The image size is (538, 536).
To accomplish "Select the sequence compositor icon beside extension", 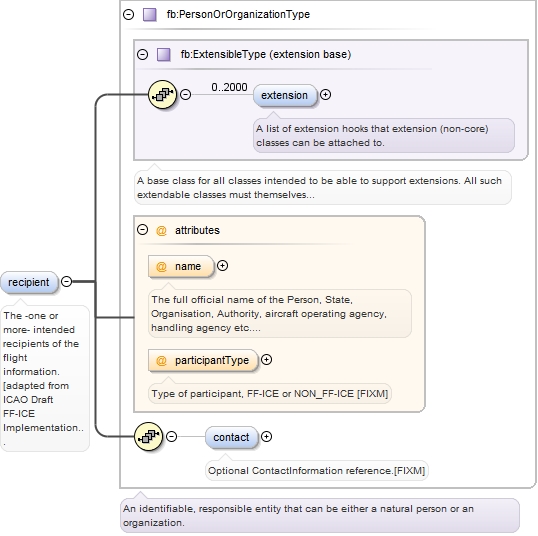I will [x=163, y=94].
